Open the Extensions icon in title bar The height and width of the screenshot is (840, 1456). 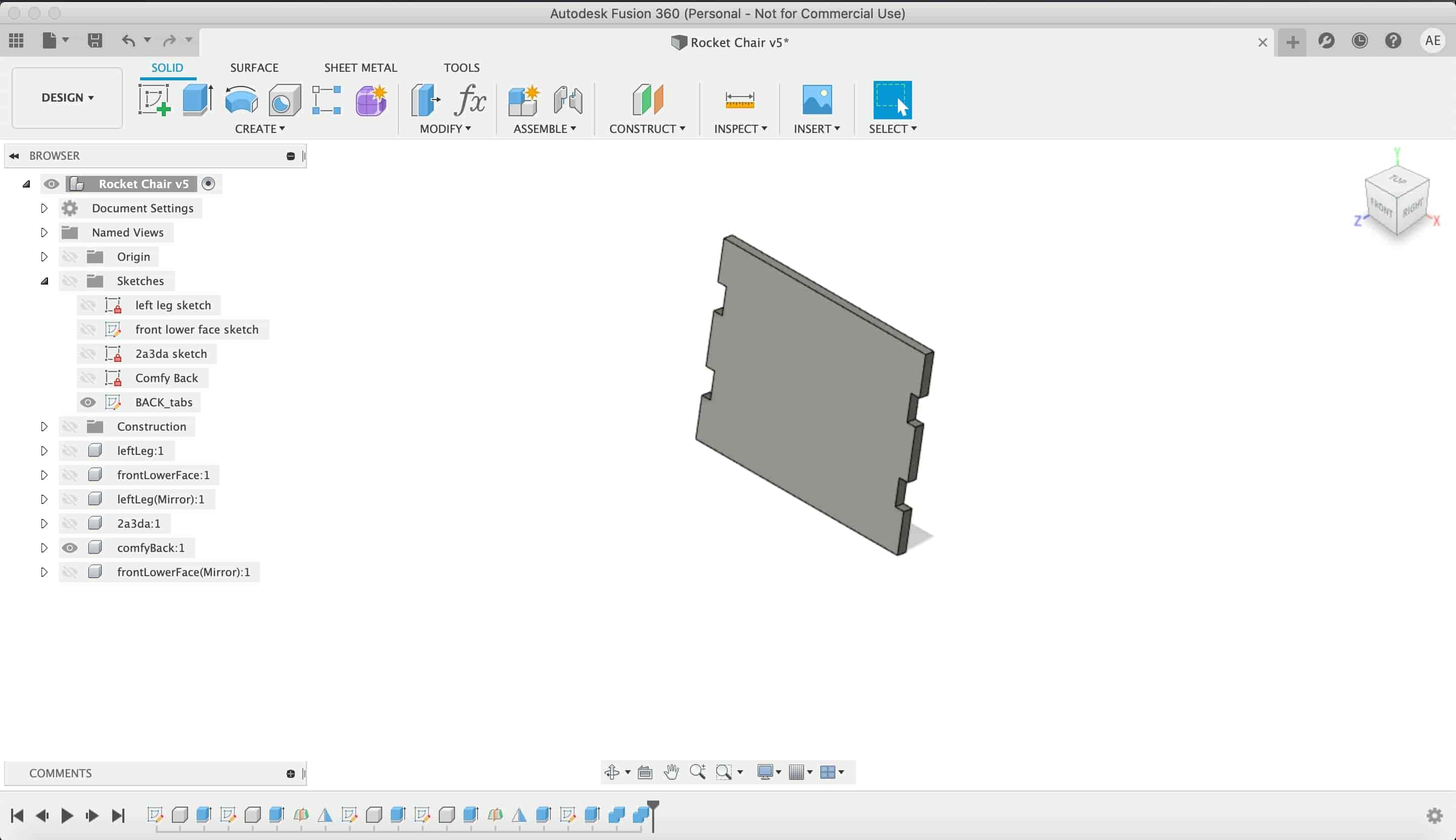[x=1326, y=40]
